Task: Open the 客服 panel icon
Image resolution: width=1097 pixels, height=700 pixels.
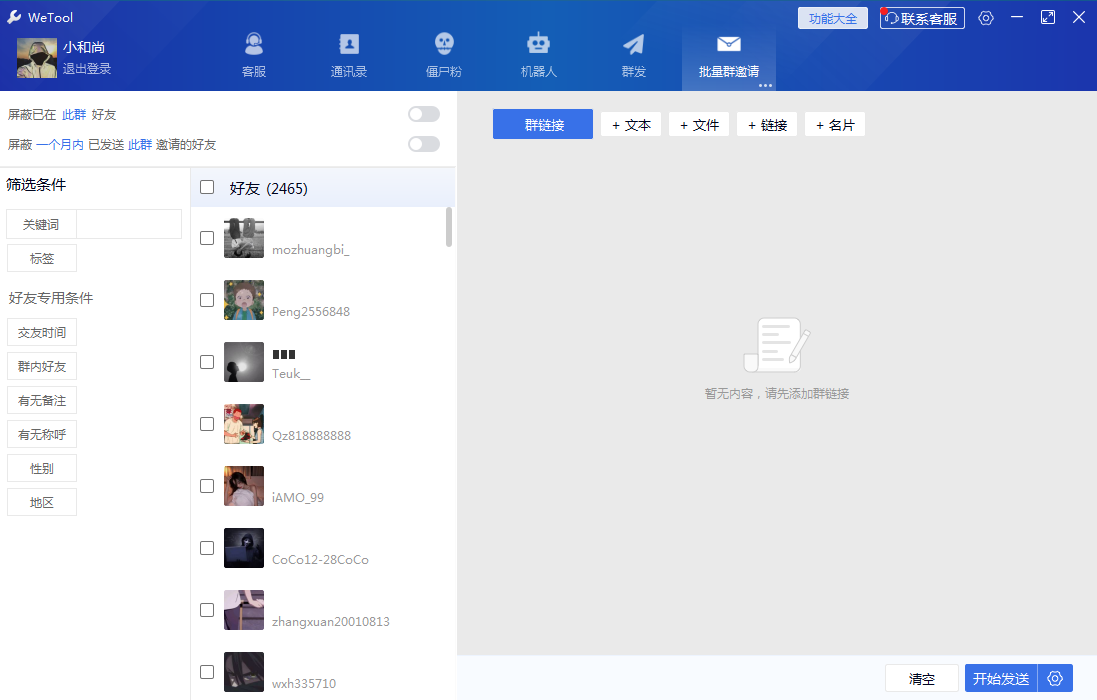Action: click(x=253, y=54)
